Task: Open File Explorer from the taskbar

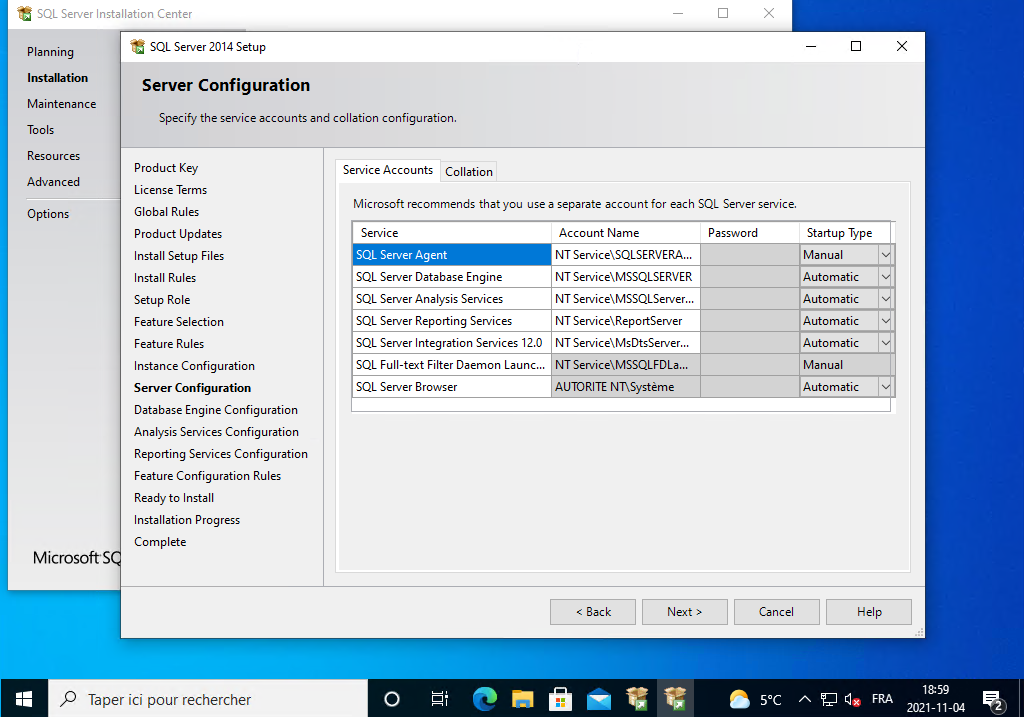Action: [x=522, y=699]
